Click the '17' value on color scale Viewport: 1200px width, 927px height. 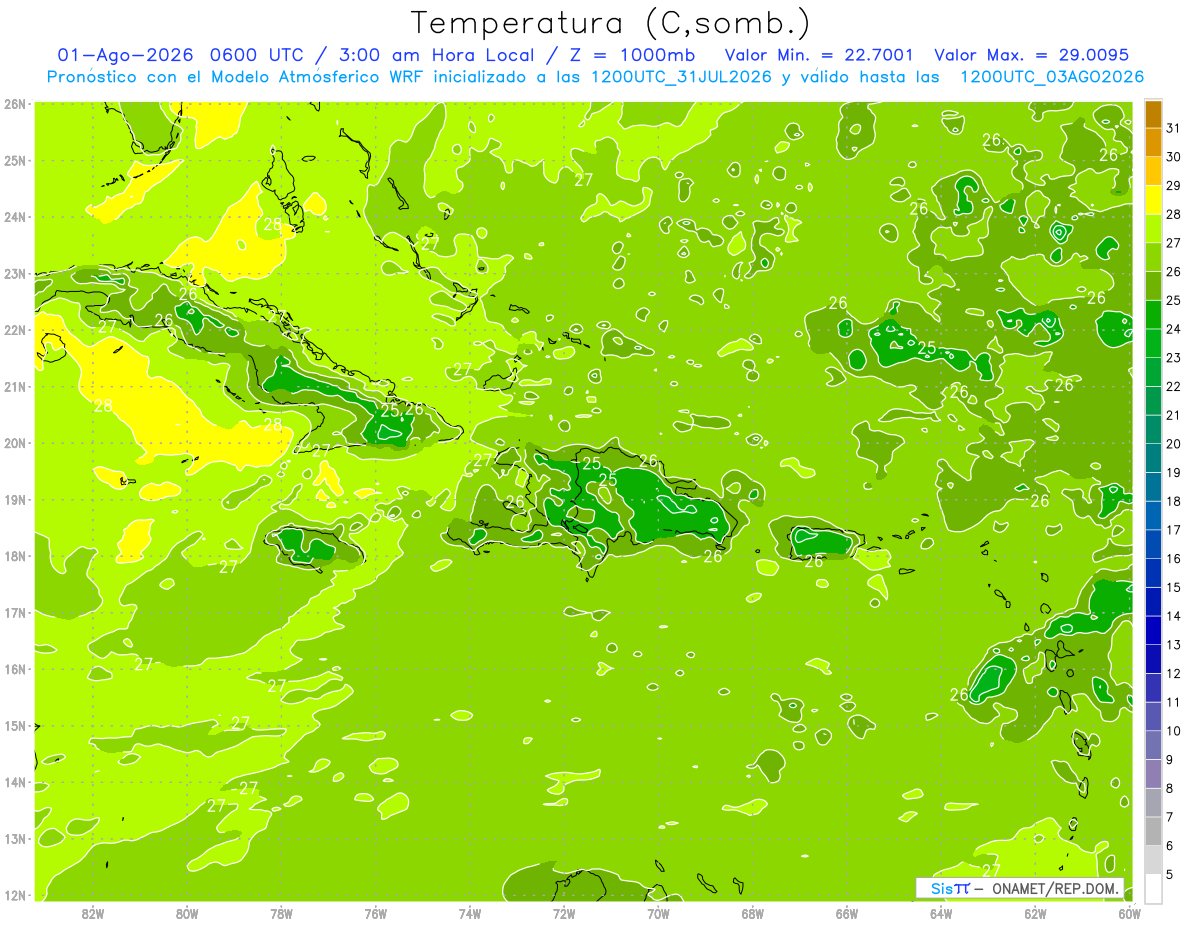point(1174,530)
